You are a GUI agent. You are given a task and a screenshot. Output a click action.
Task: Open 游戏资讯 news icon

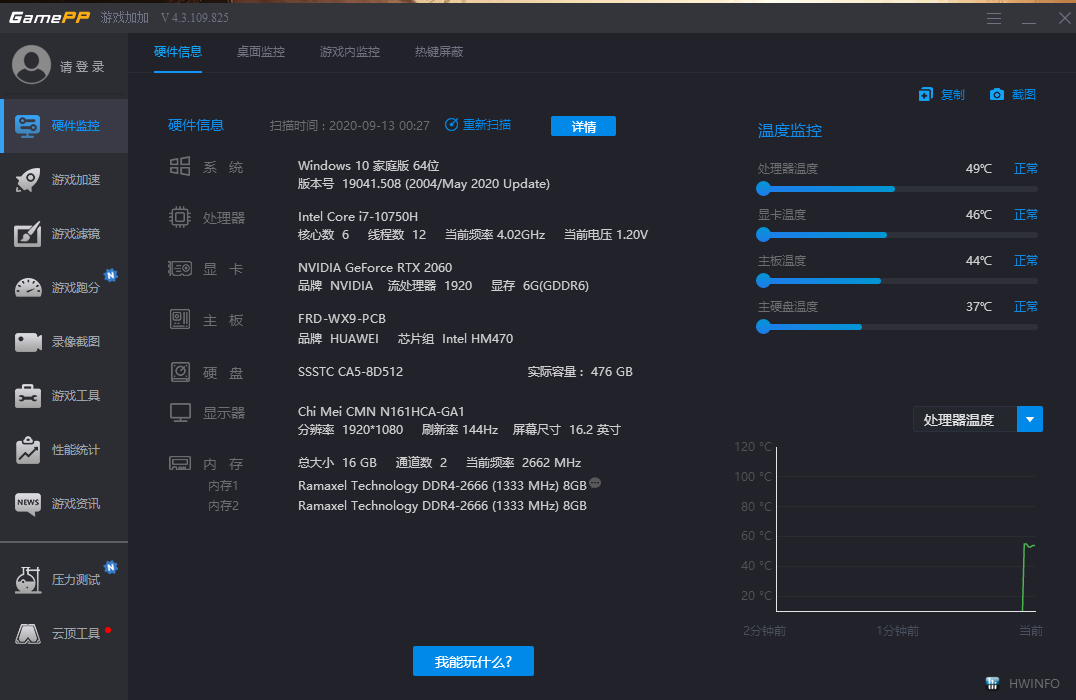(x=27, y=504)
